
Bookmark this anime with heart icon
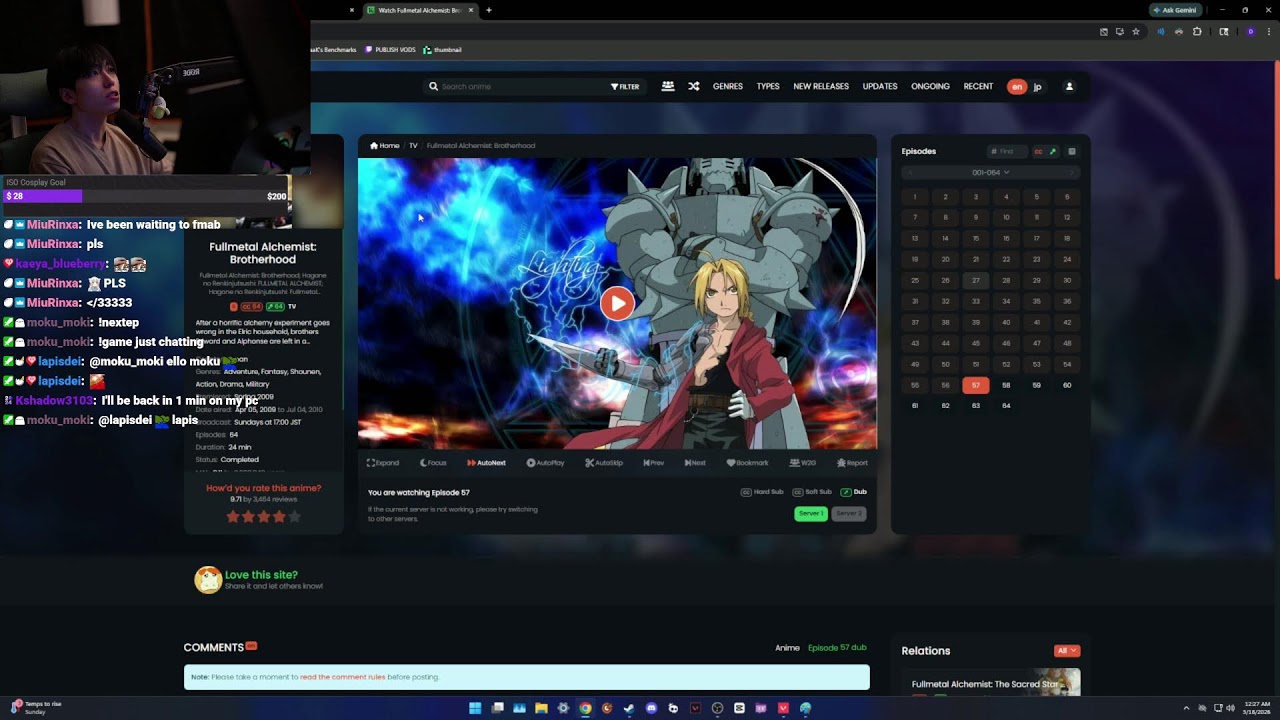[x=747, y=463]
